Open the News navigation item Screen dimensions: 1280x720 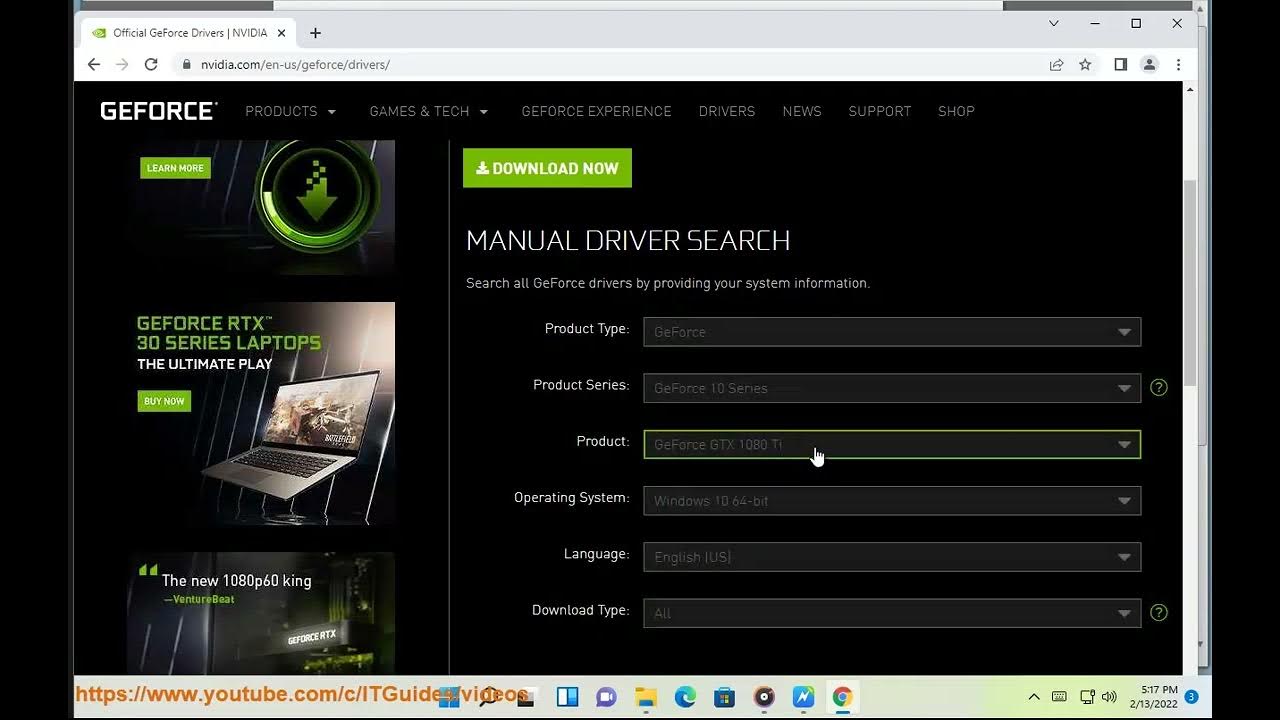(802, 111)
